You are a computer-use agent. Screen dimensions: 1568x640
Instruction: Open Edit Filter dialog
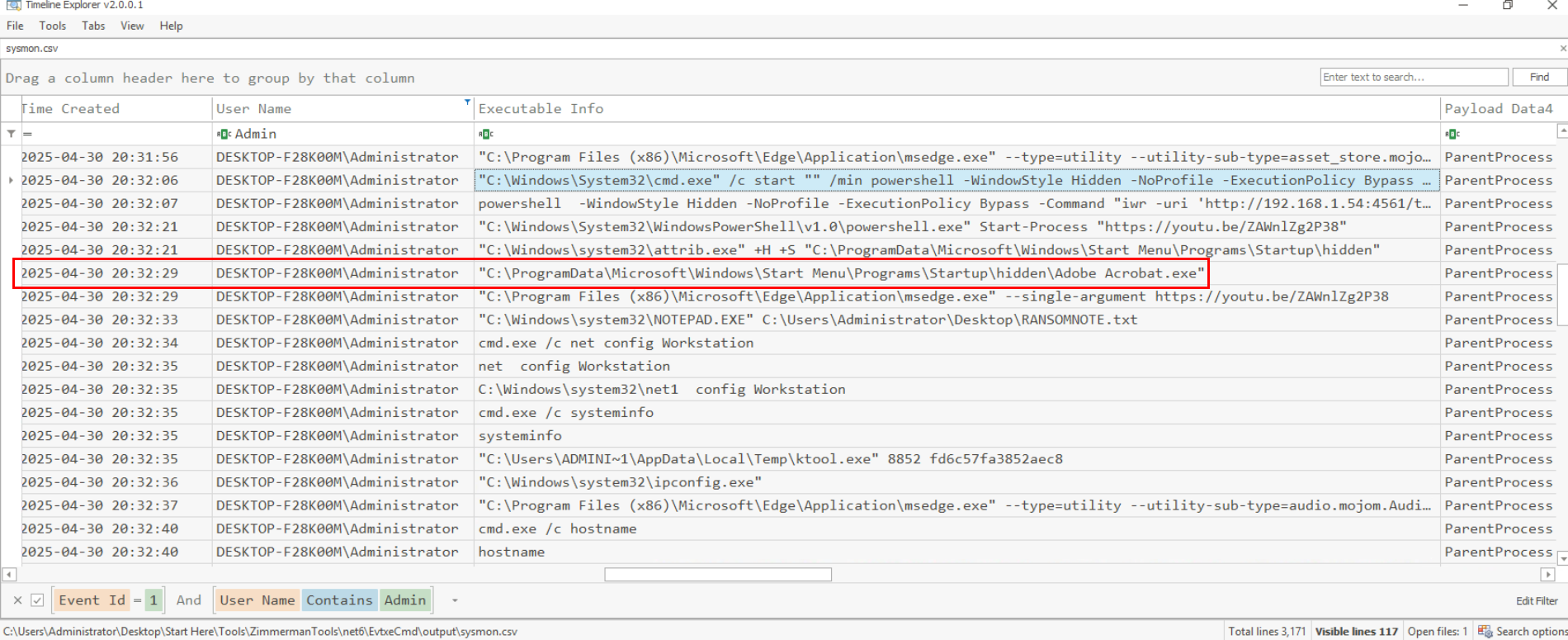pos(1537,601)
